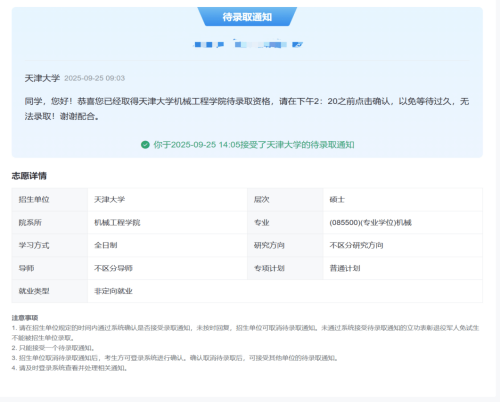The image size is (500, 402).
Task: Click the 导师 label cell
Action: (50, 268)
